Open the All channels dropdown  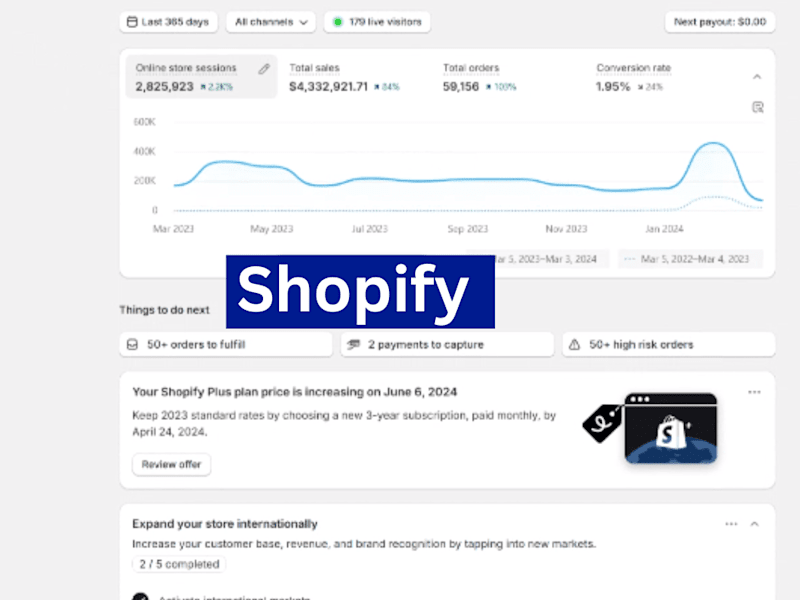tap(271, 22)
